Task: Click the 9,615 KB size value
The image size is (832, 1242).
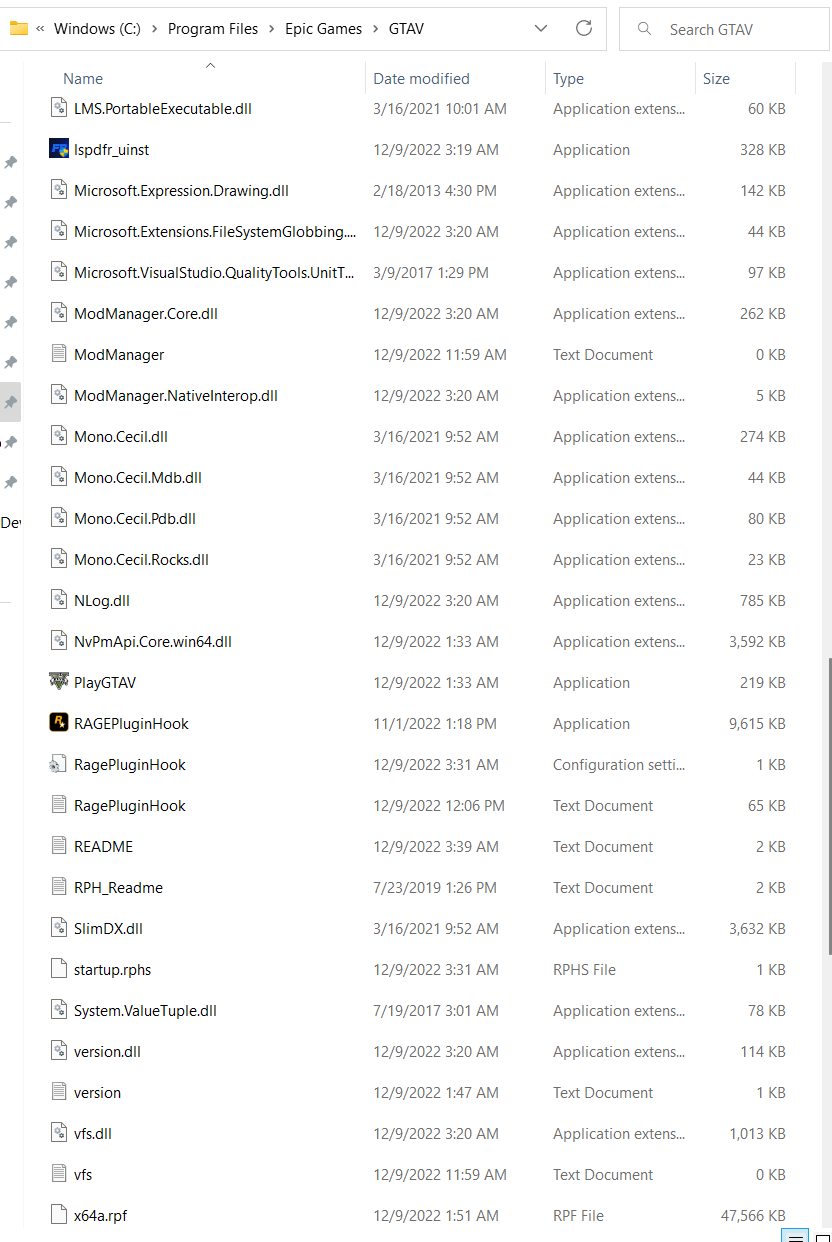Action: pos(757,723)
